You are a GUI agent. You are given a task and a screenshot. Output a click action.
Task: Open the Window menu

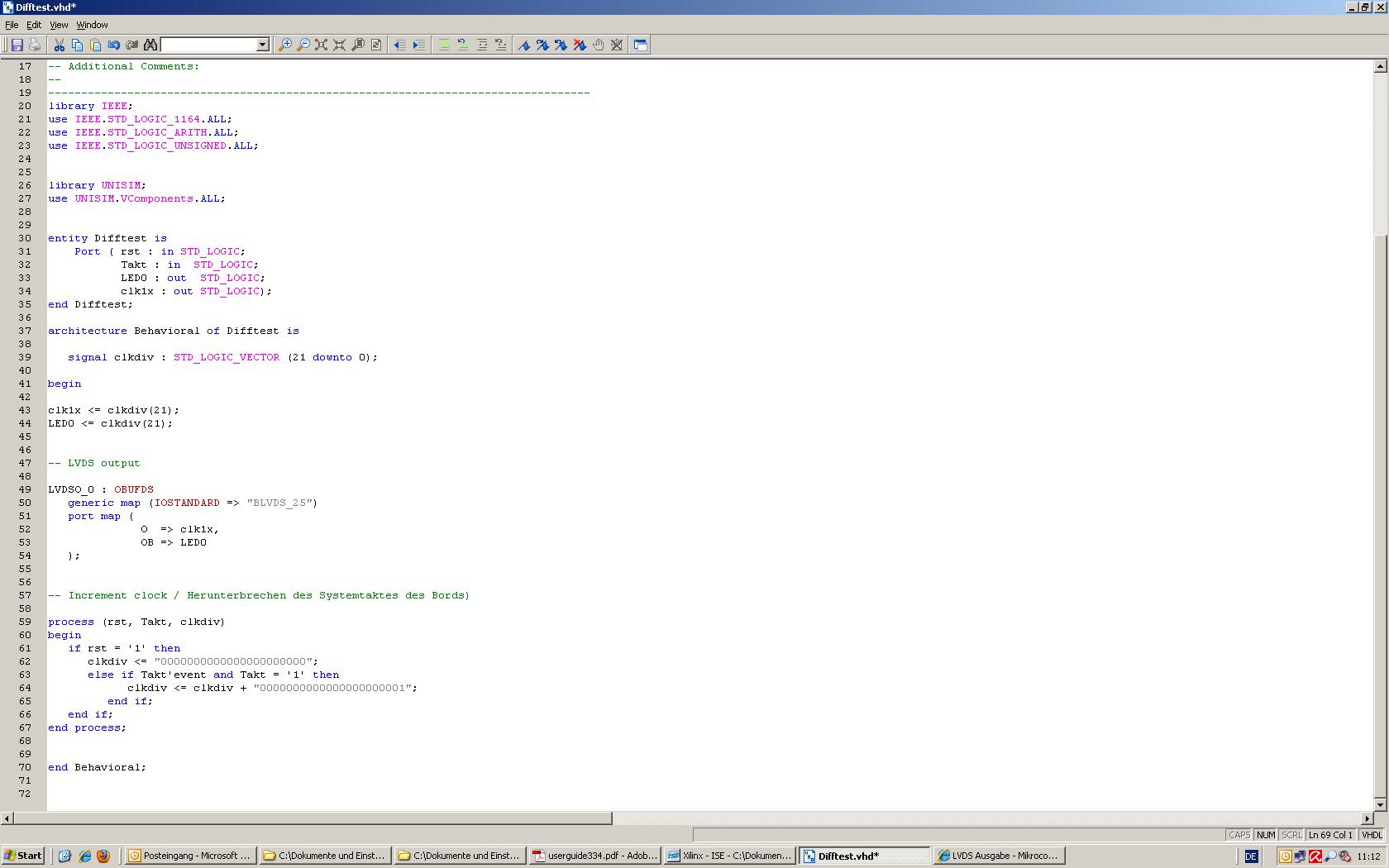coord(92,25)
